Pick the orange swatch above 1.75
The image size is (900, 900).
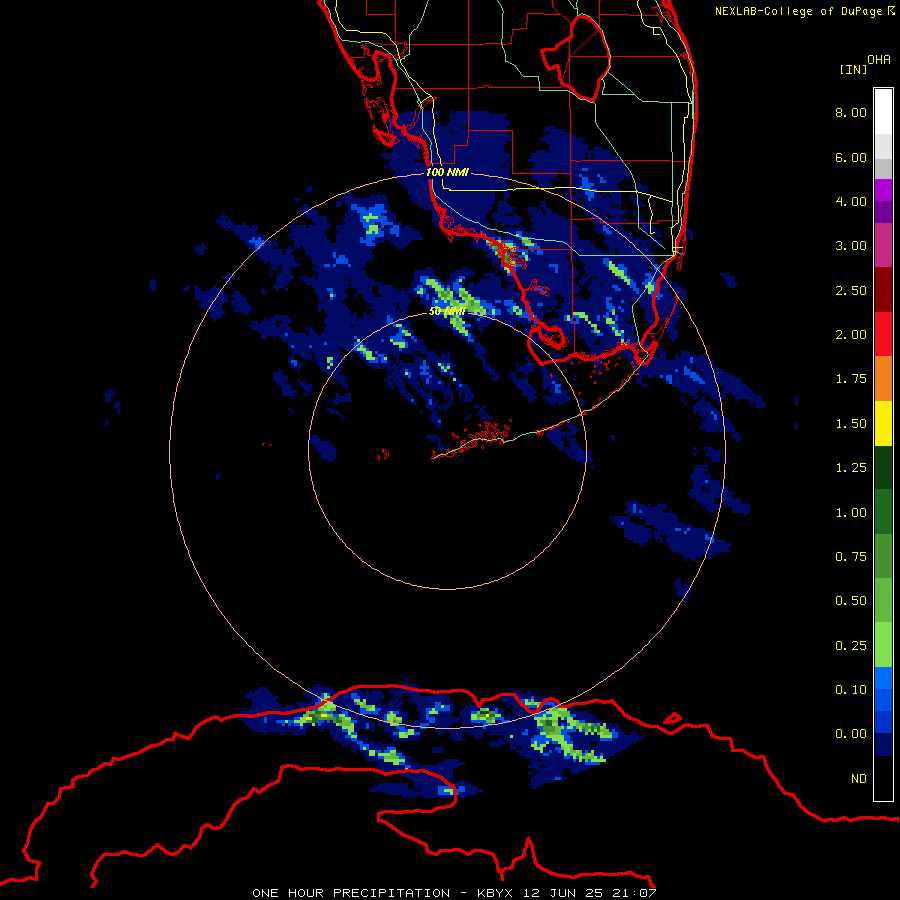click(883, 378)
